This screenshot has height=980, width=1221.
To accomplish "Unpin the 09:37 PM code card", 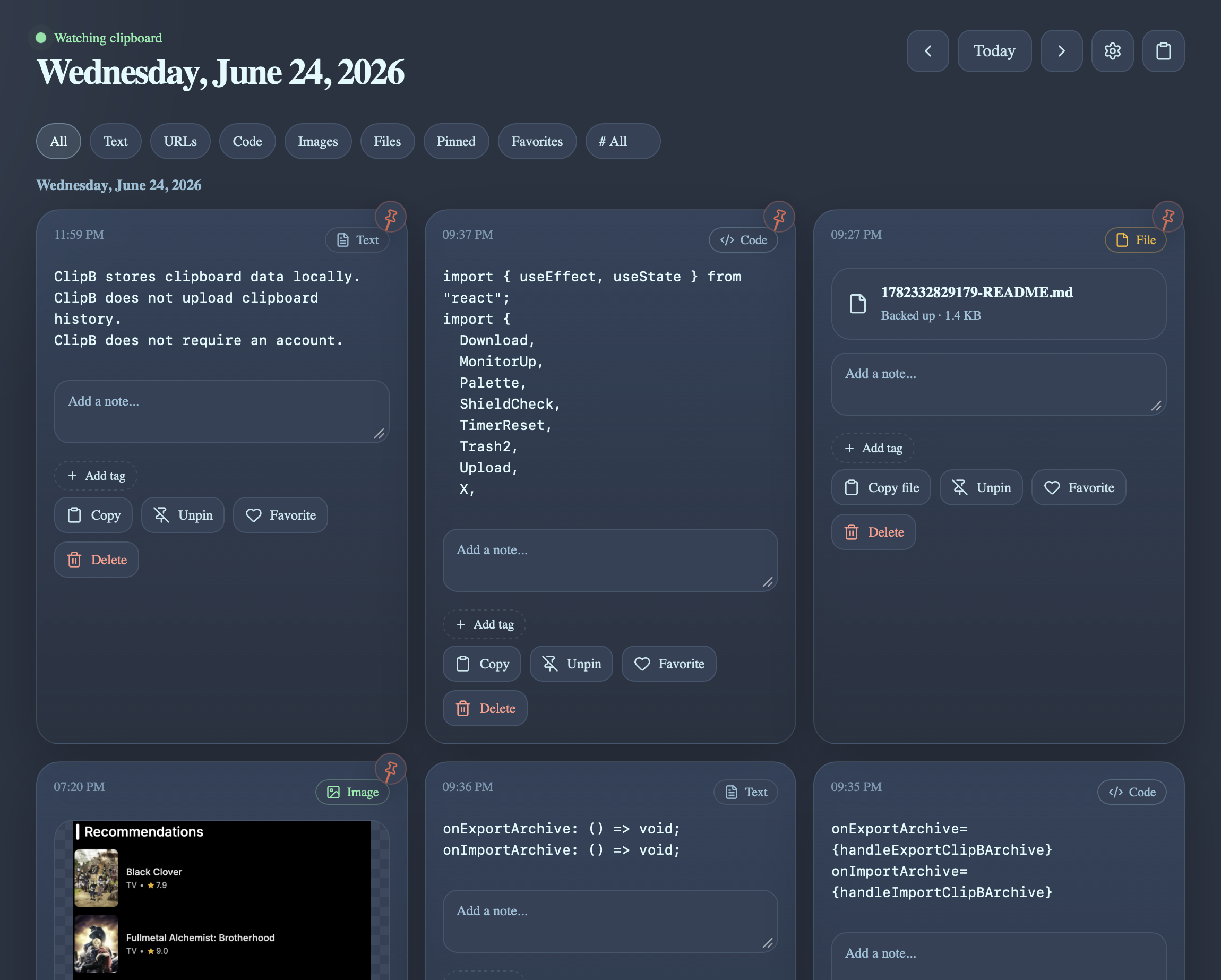I will [571, 664].
